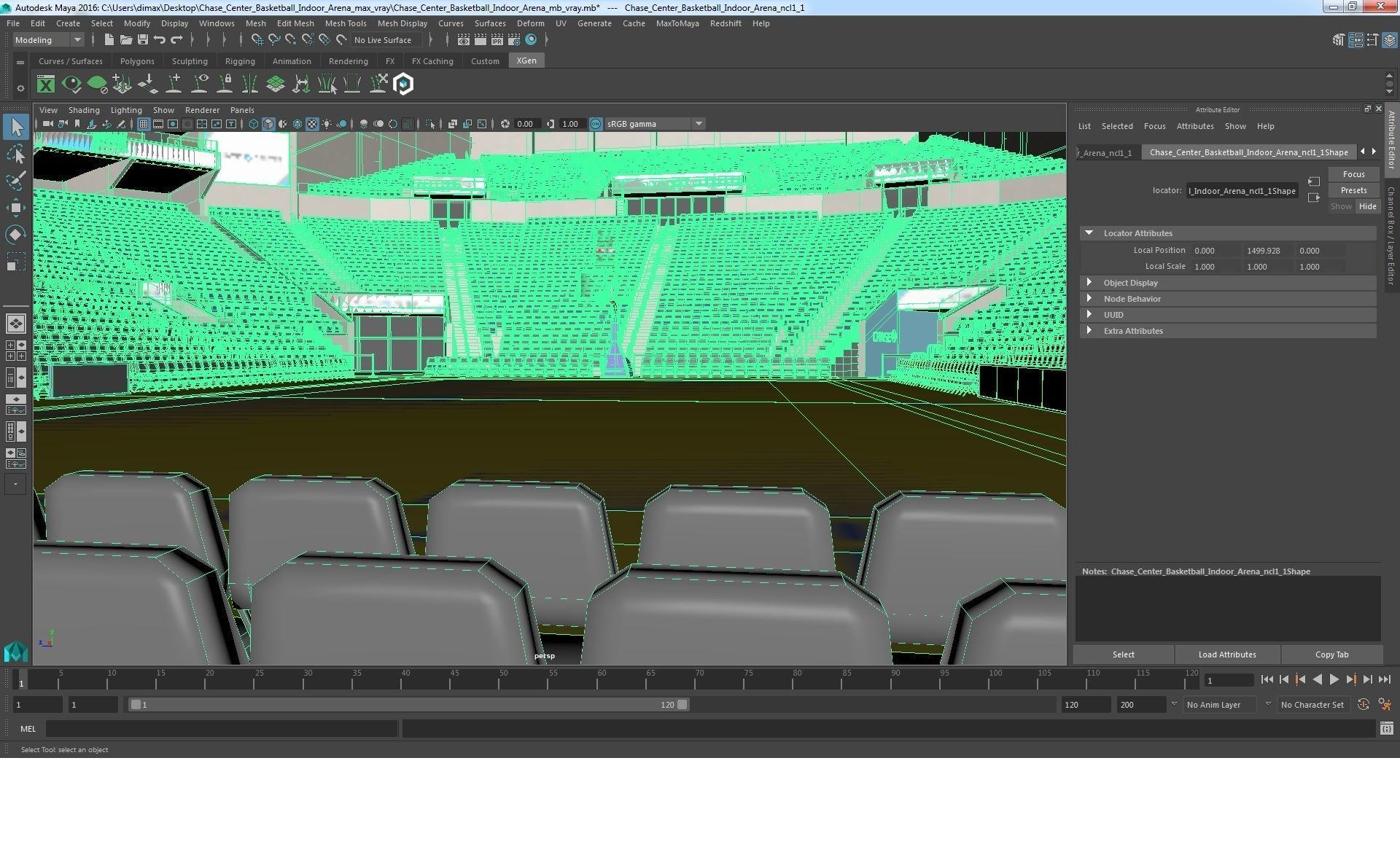
Task: Collapse the Locator Attributes section
Action: point(1089,233)
